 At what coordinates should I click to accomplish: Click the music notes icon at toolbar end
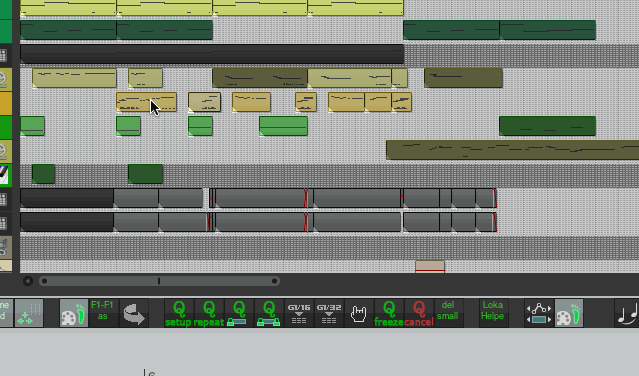[627, 313]
